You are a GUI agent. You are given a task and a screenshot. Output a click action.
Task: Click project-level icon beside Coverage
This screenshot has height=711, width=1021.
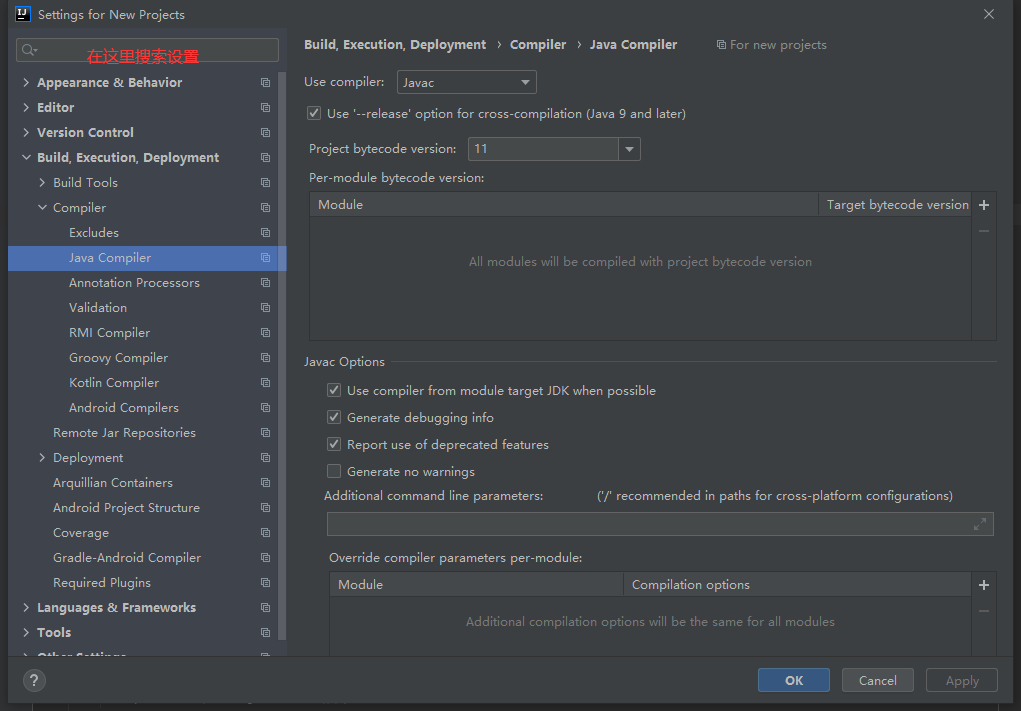(266, 533)
